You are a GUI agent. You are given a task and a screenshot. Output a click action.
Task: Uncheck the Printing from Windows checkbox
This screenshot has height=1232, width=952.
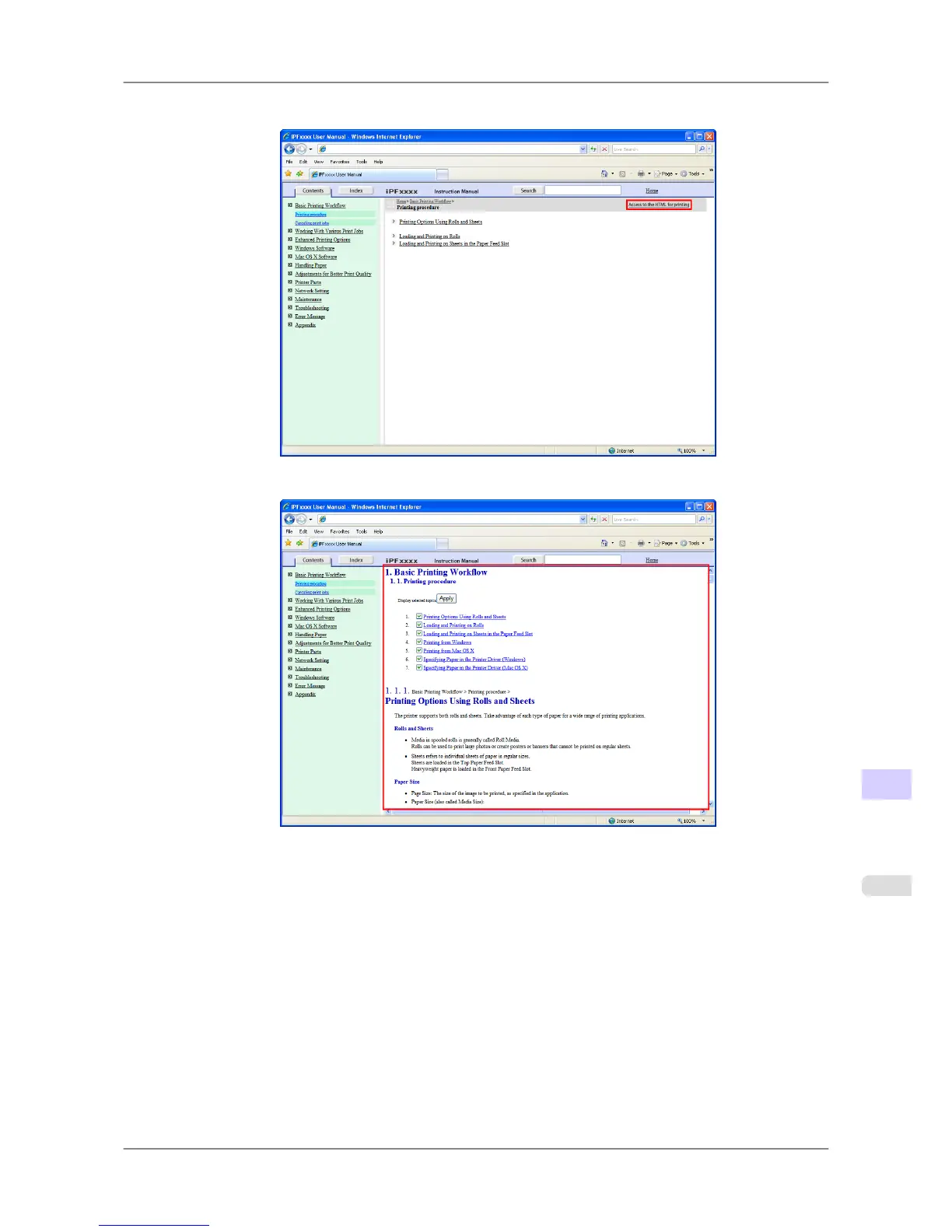[419, 642]
